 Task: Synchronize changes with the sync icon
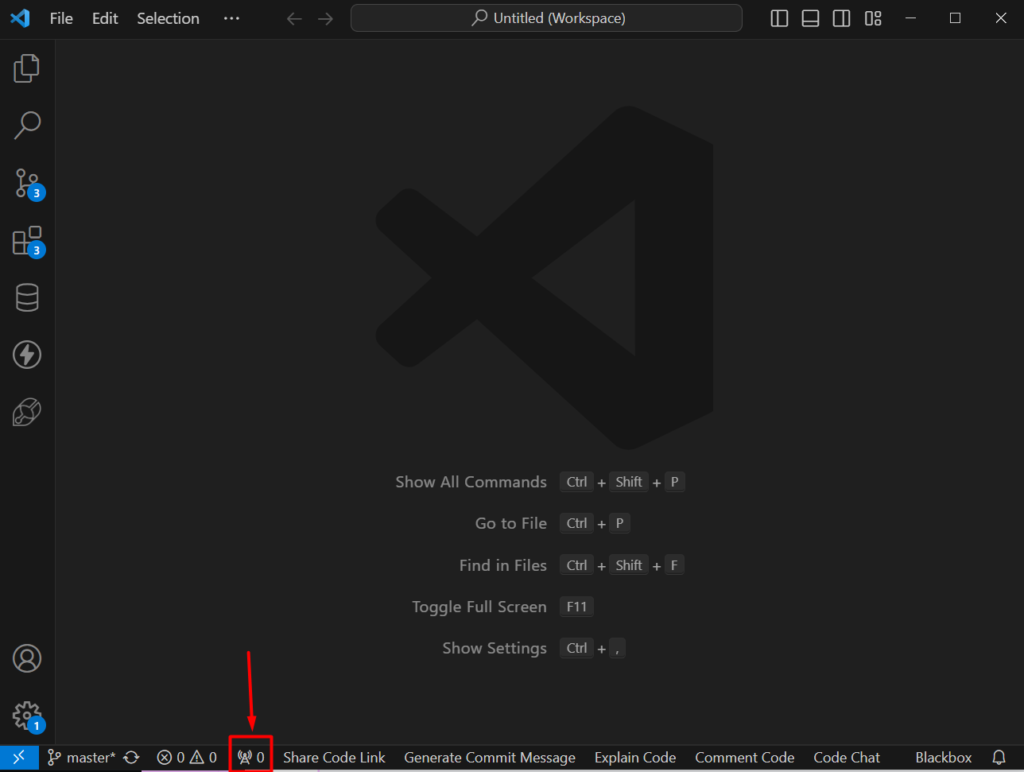tap(131, 758)
